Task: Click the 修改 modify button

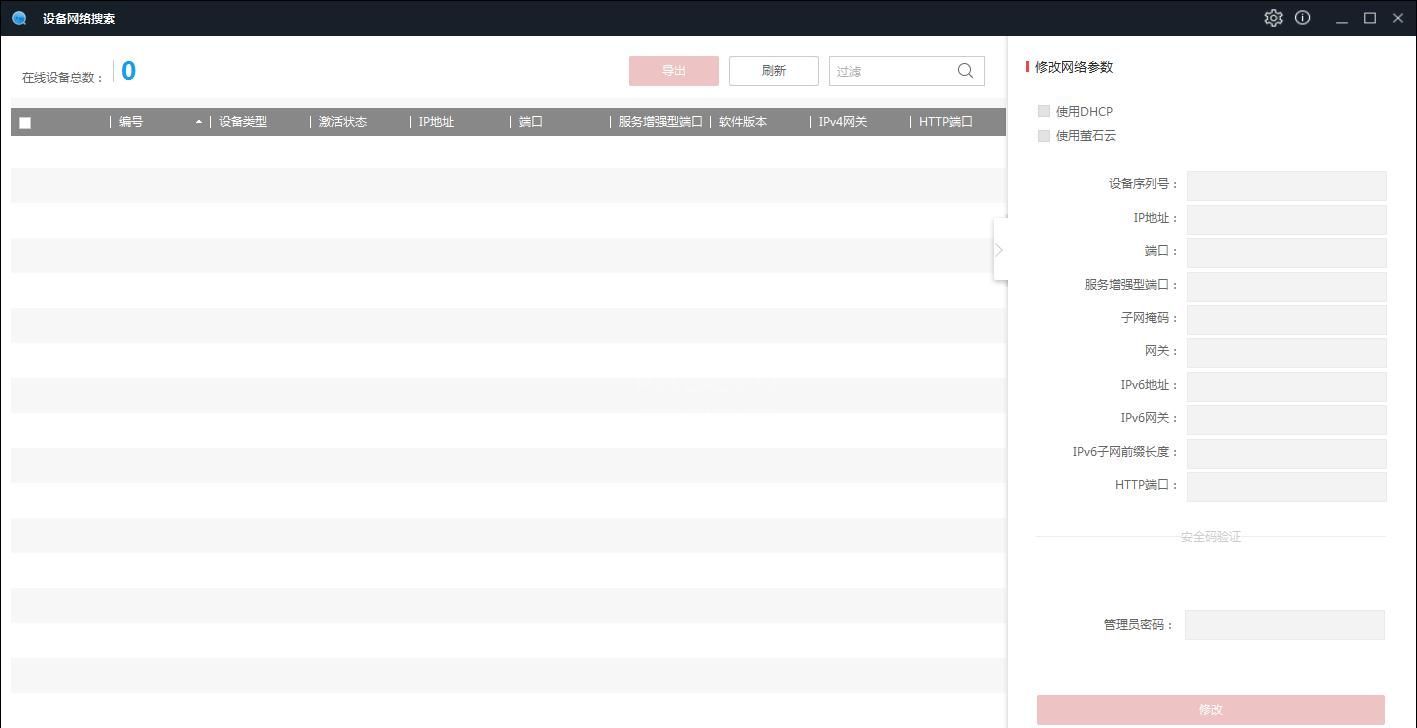Action: point(1211,710)
